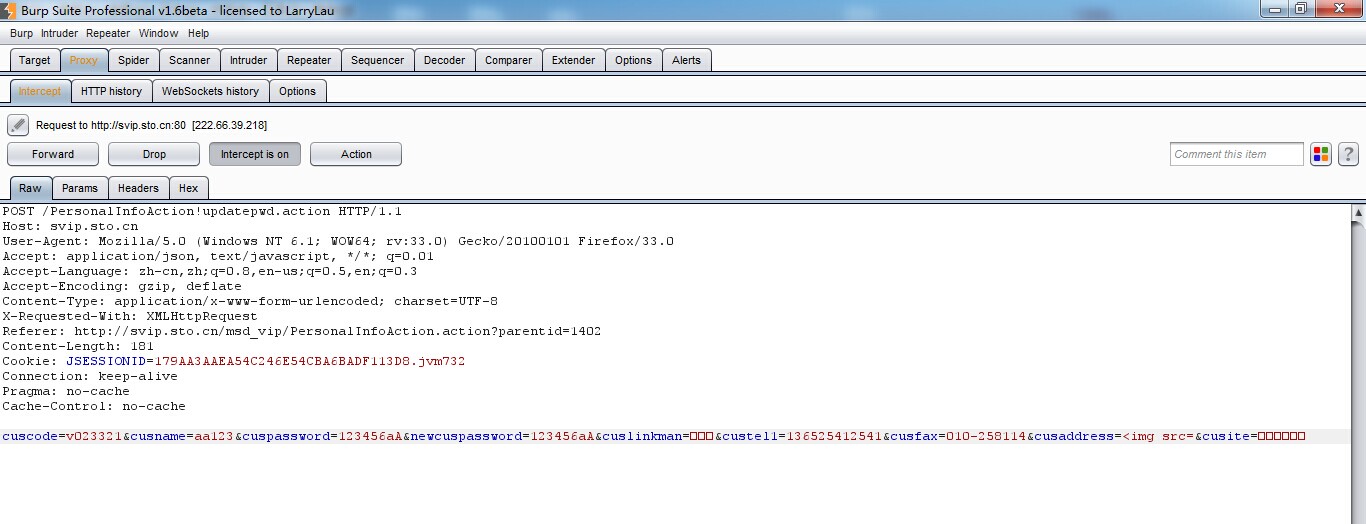The width and height of the screenshot is (1366, 524).
Task: Click the JSESSIONID cookie value
Action: click(x=310, y=361)
